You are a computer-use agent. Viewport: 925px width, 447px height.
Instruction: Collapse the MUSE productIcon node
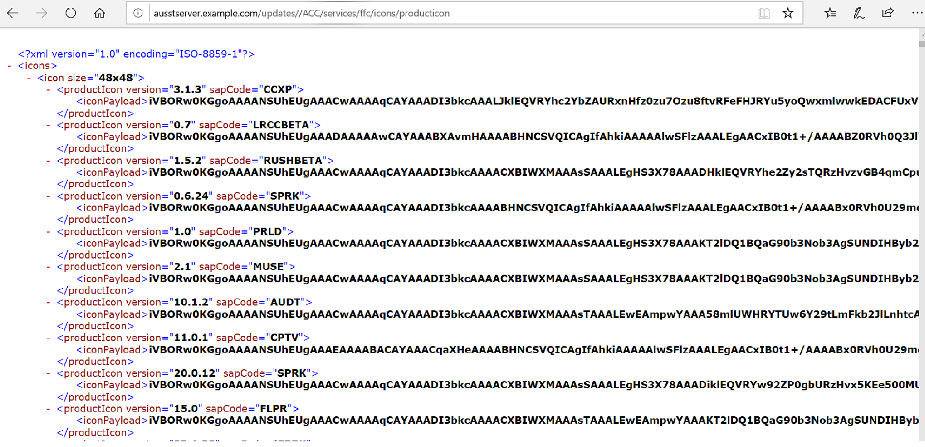48,267
